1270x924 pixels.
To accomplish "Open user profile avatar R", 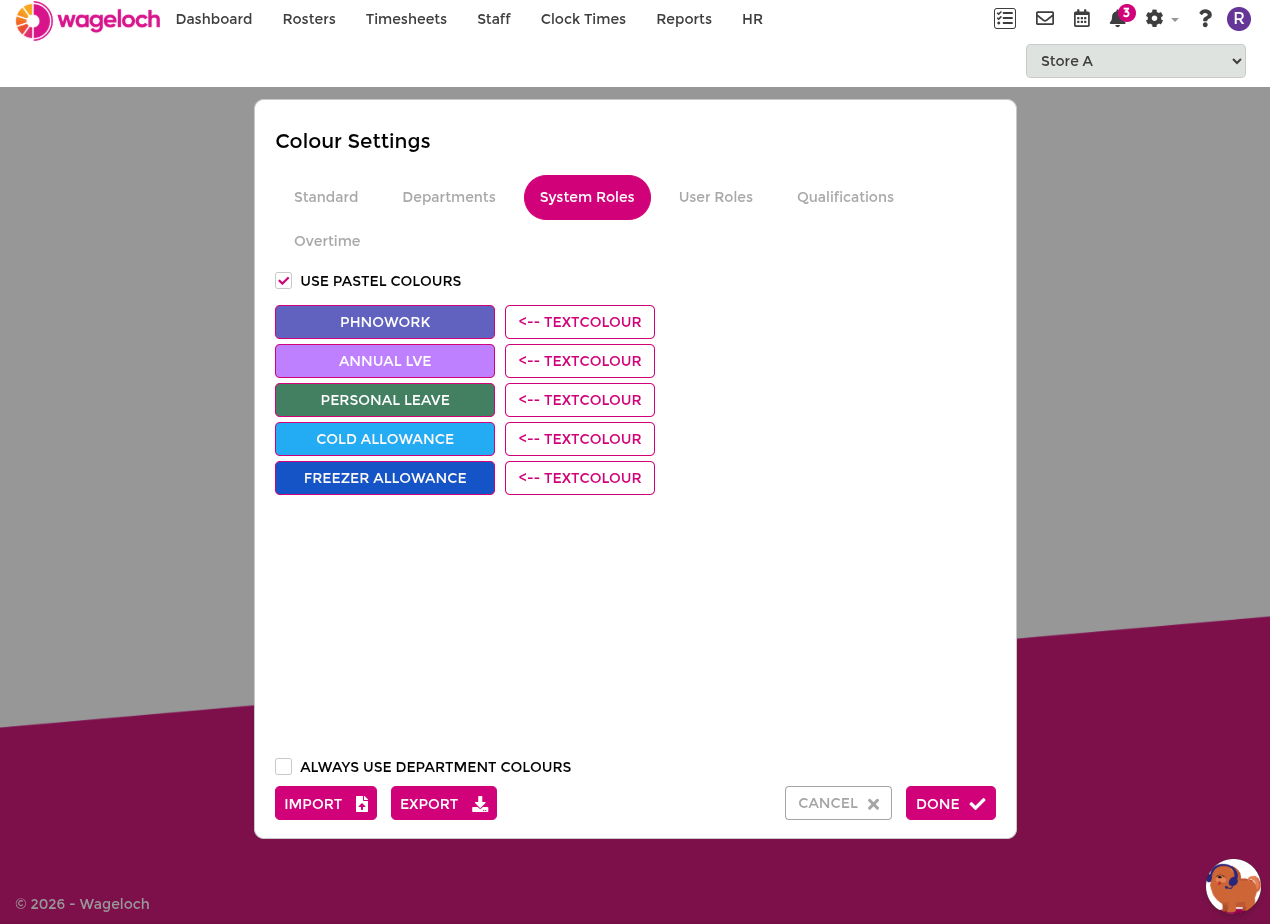I will (1239, 18).
